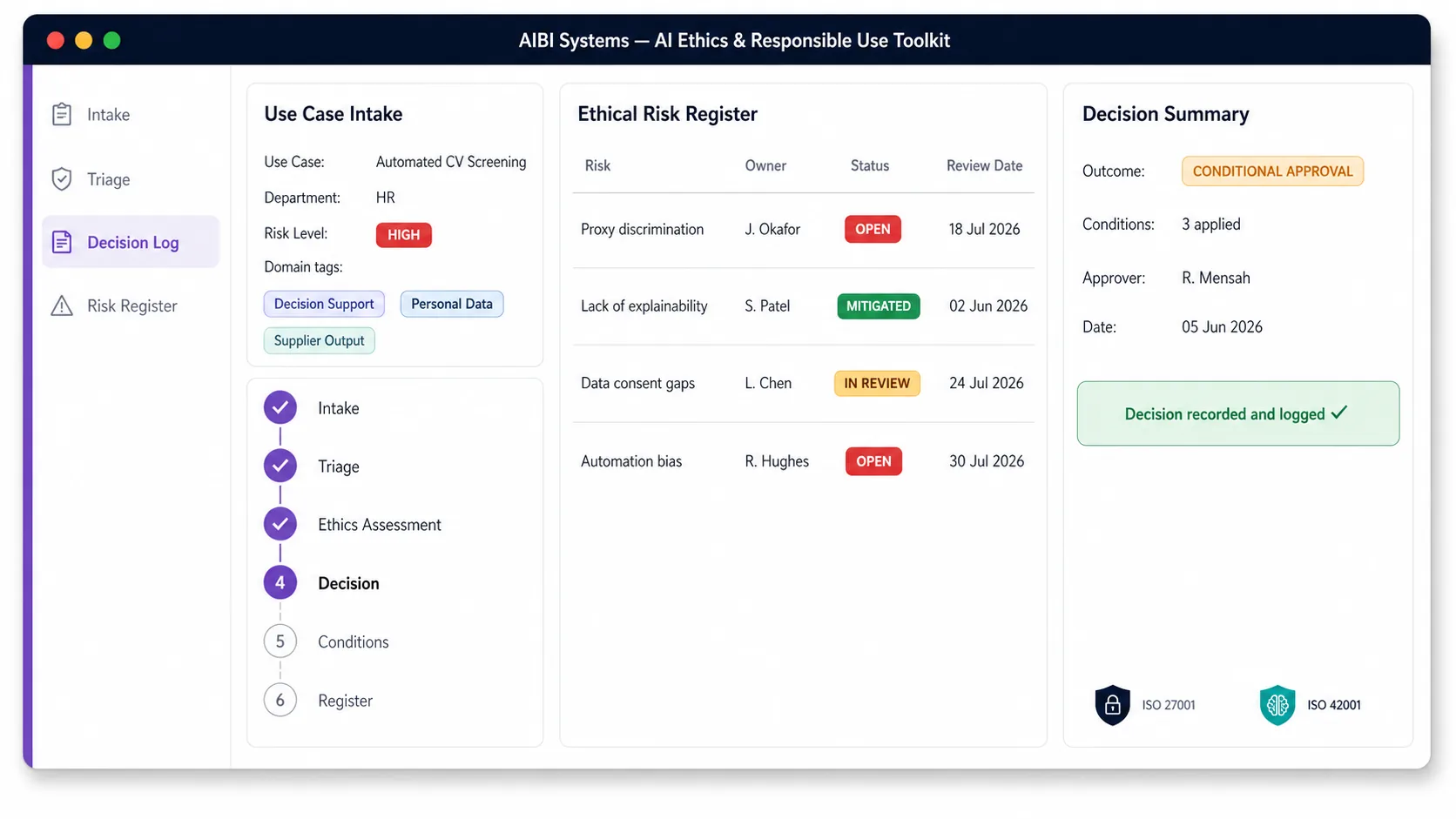This screenshot has height=819, width=1456.
Task: Click the Register step label
Action: point(345,701)
